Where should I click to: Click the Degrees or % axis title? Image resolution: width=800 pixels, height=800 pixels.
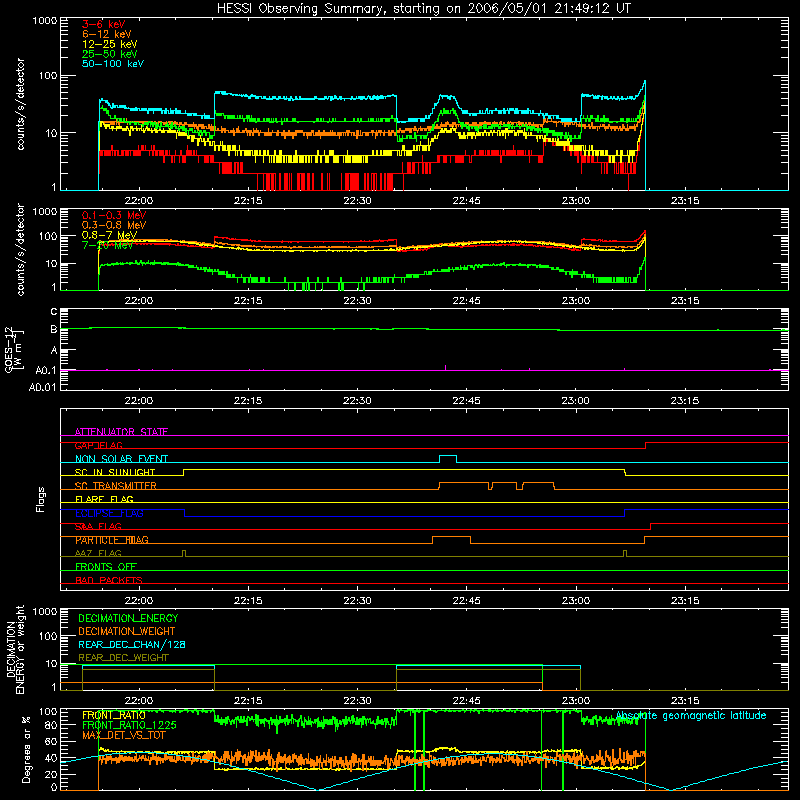coord(26,749)
